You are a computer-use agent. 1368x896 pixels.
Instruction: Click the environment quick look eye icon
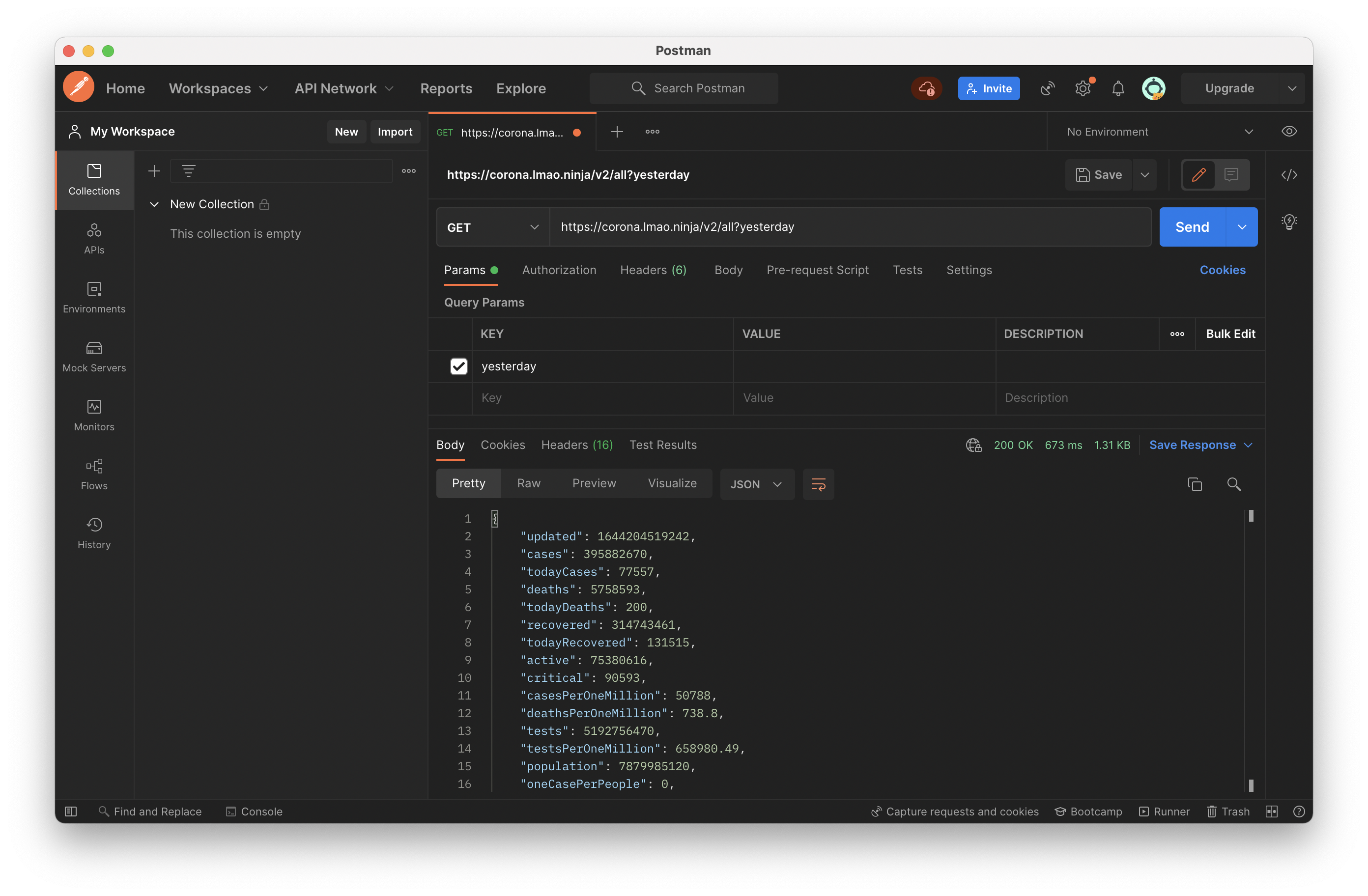[x=1289, y=132]
